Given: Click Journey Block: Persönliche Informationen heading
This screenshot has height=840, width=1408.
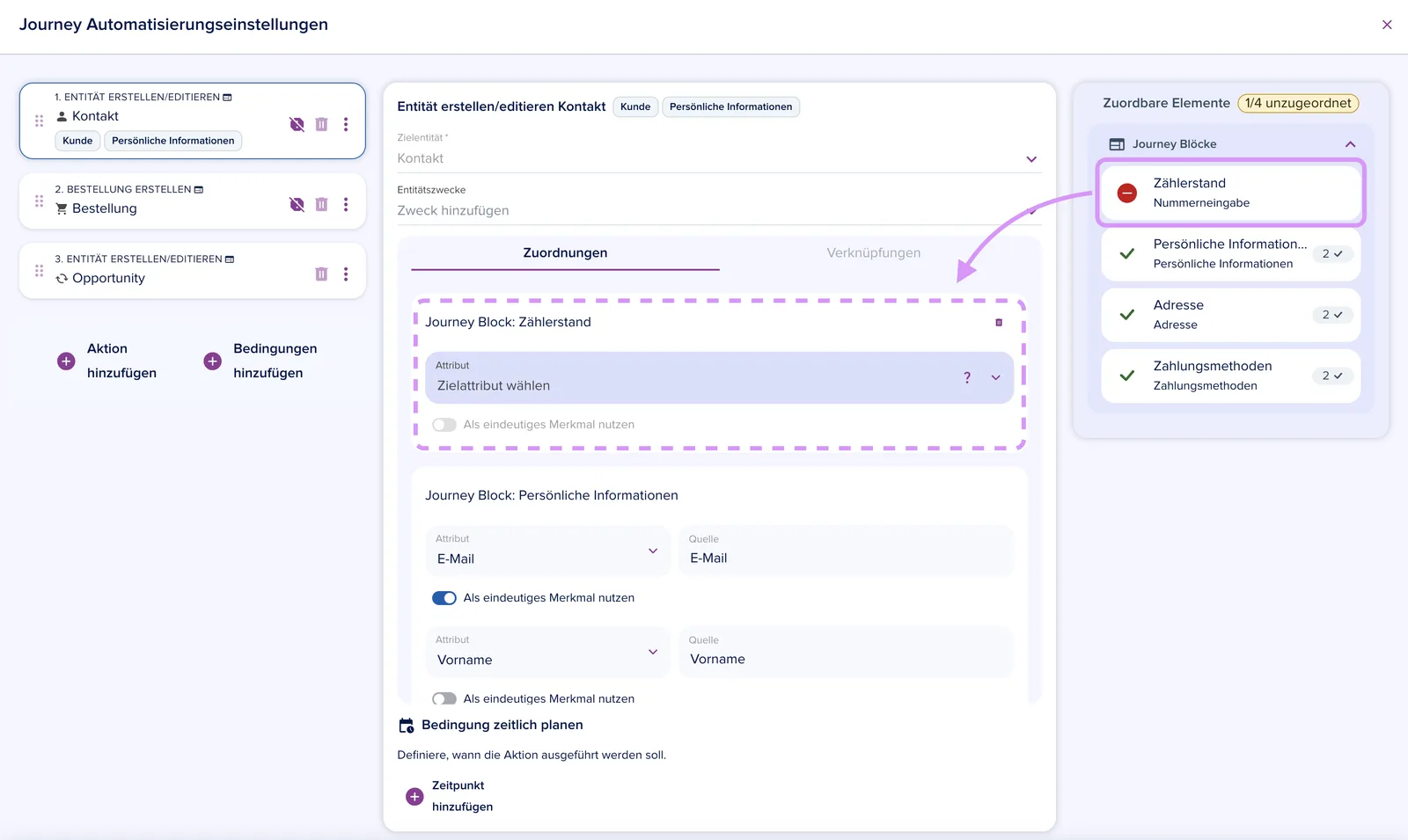Looking at the screenshot, I should click(x=552, y=495).
